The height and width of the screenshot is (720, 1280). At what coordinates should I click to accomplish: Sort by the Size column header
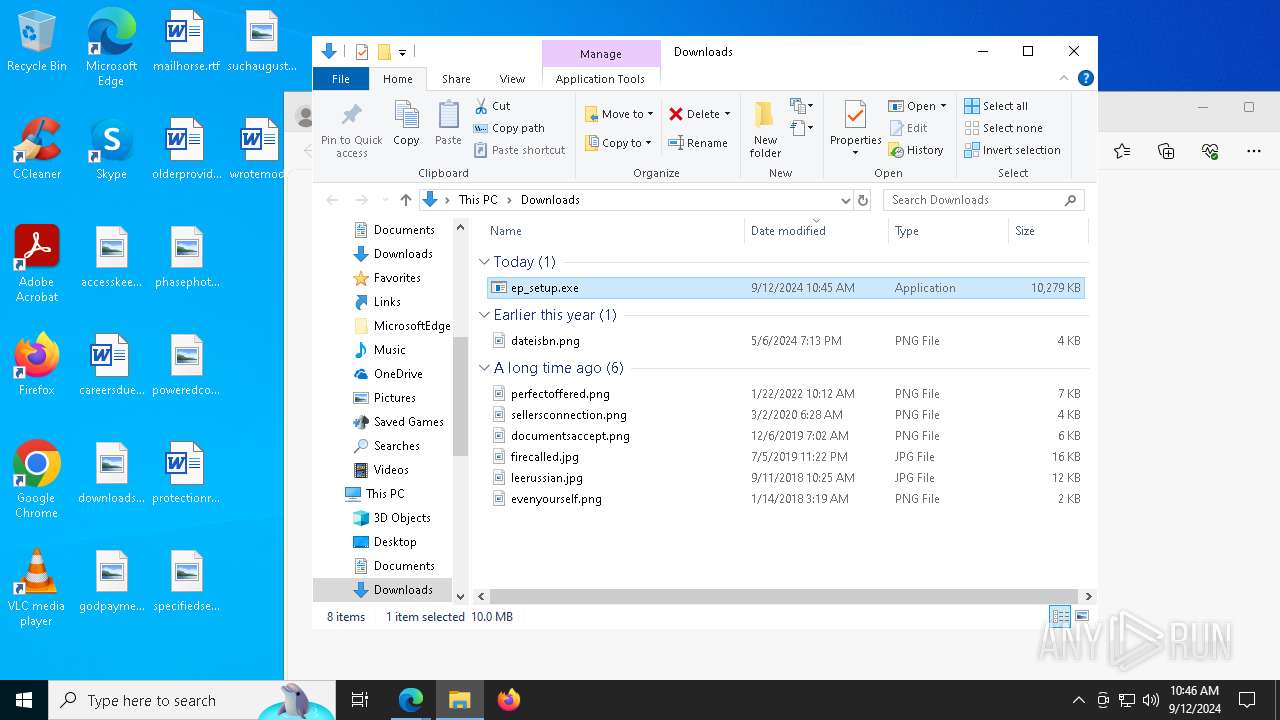1046,231
